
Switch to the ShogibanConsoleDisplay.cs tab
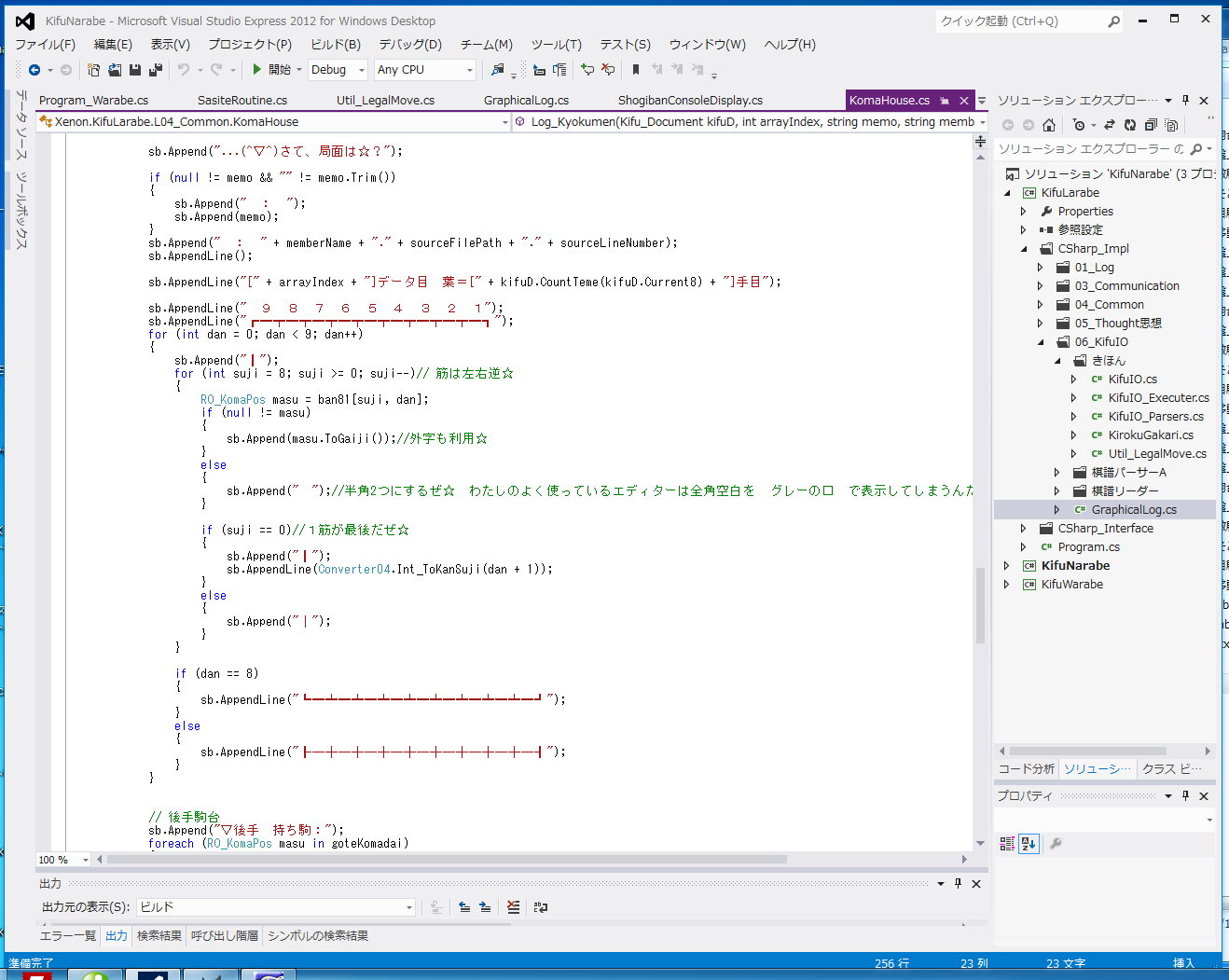(690, 100)
